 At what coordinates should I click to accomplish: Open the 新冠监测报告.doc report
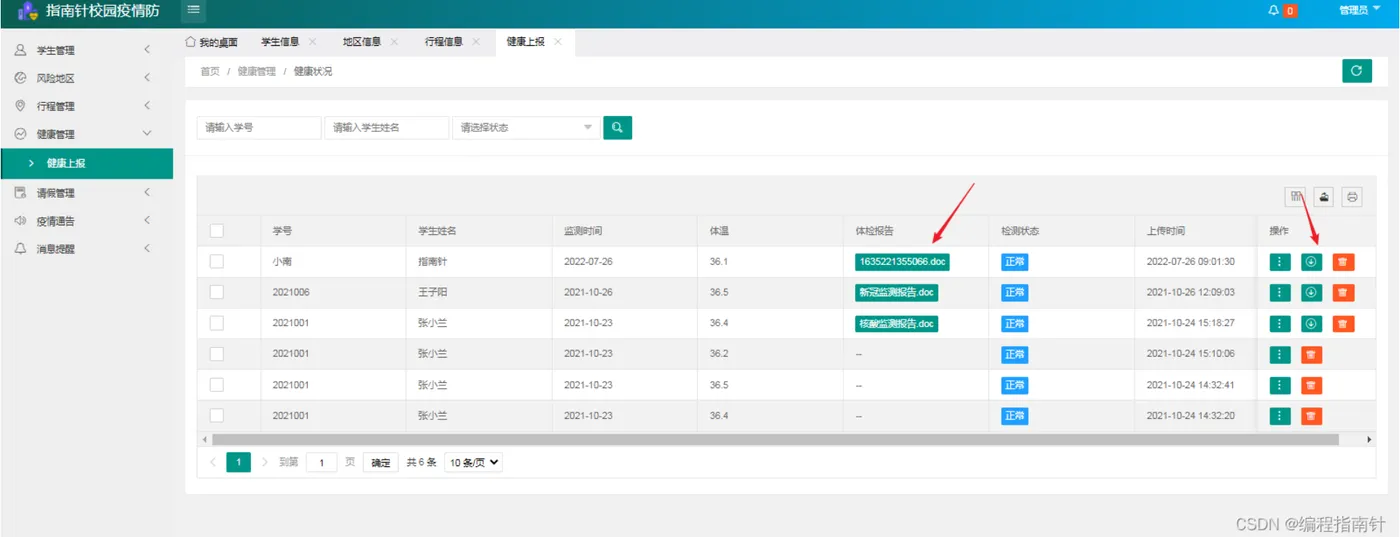(896, 293)
